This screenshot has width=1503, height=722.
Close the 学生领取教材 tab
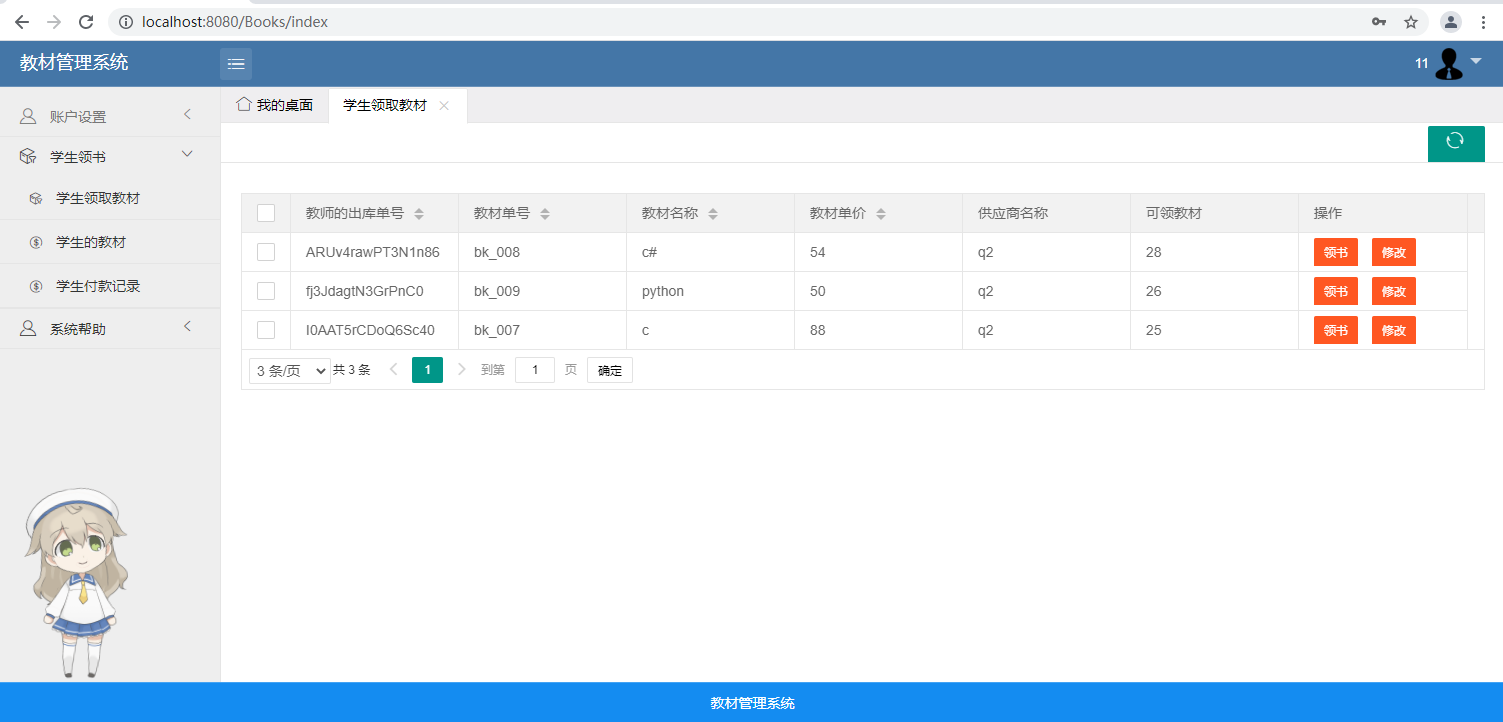tap(444, 106)
